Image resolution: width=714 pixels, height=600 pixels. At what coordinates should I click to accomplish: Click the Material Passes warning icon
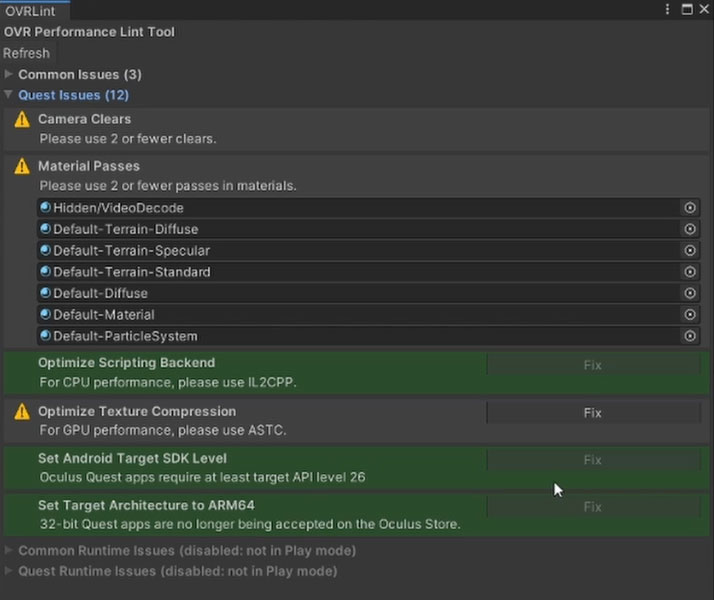22,167
